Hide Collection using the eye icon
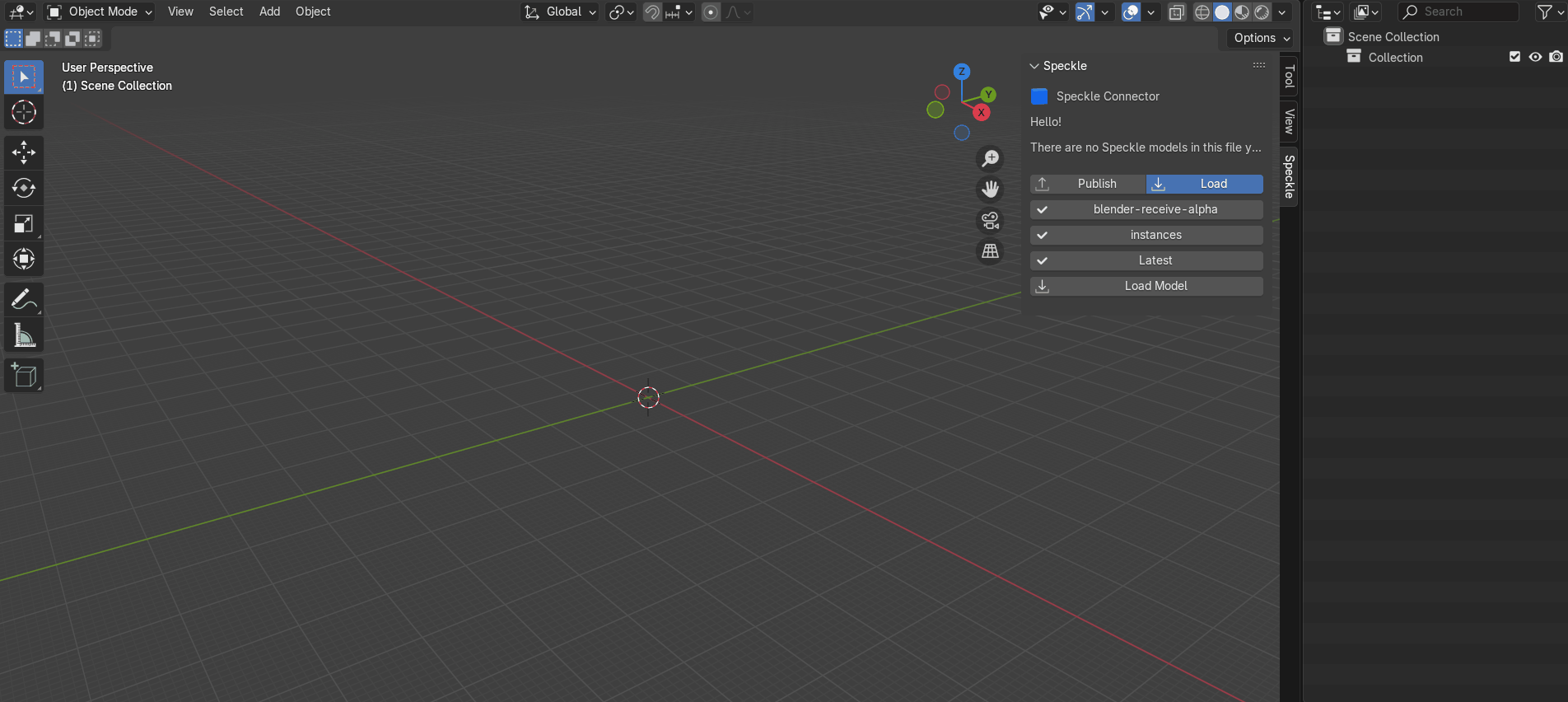Viewport: 1568px width, 702px height. tap(1535, 57)
